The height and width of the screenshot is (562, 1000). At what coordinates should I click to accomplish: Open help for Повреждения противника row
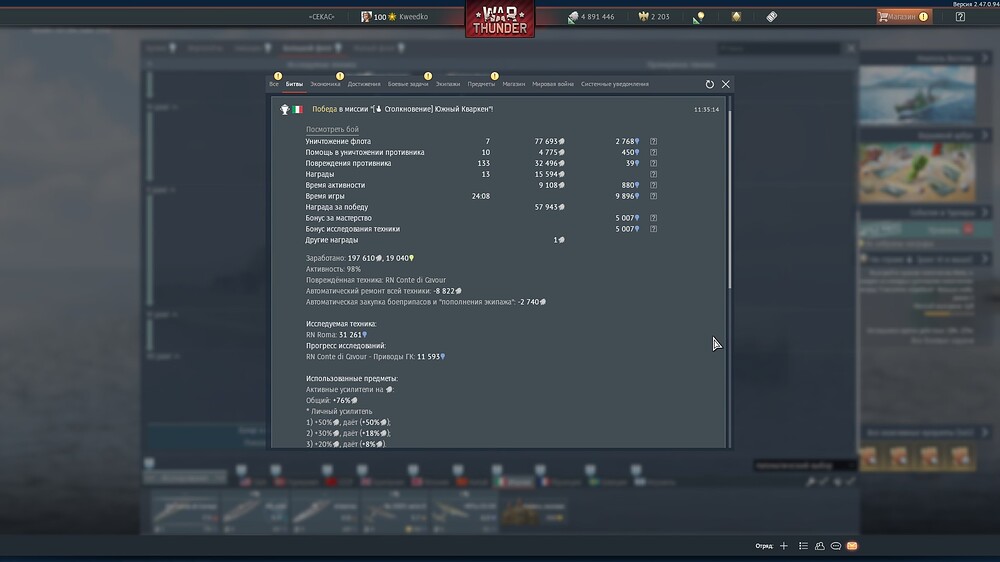(653, 163)
